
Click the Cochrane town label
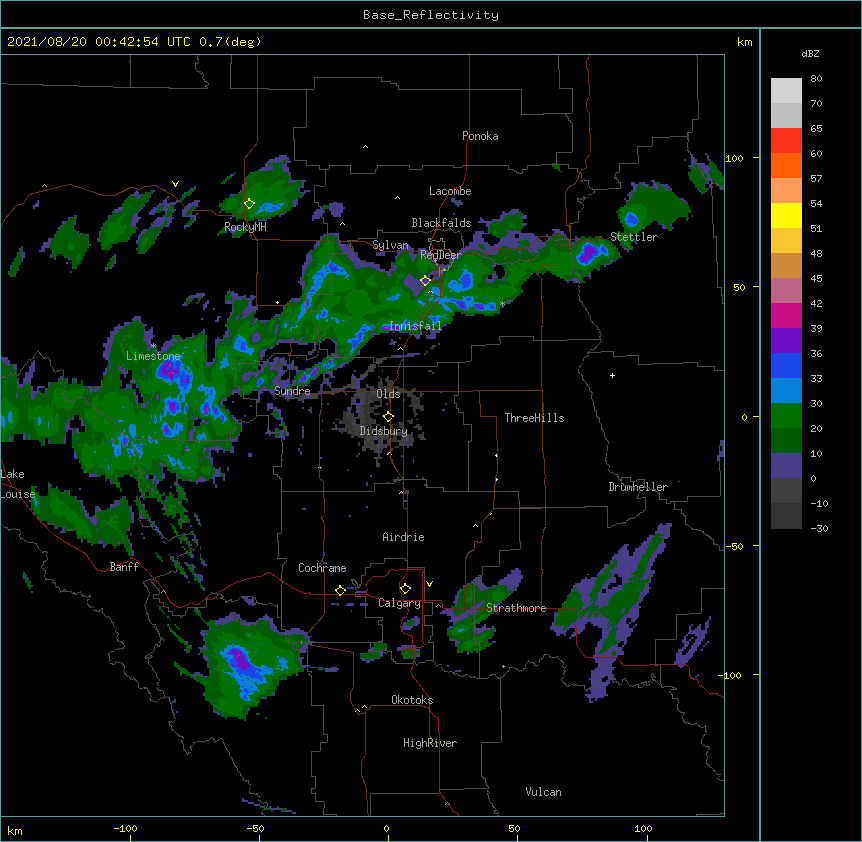pos(322,568)
